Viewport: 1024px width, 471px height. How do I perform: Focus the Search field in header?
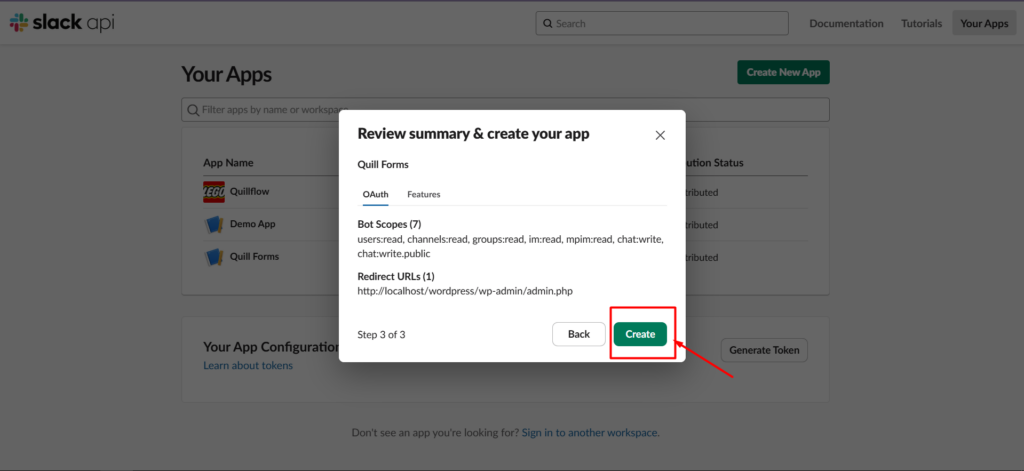[x=662, y=24]
